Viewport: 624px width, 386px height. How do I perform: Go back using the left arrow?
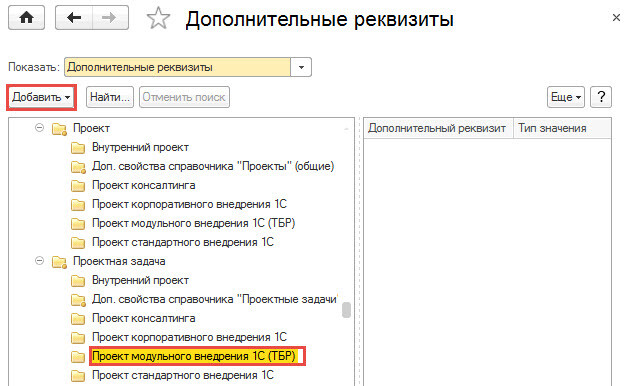pos(74,18)
